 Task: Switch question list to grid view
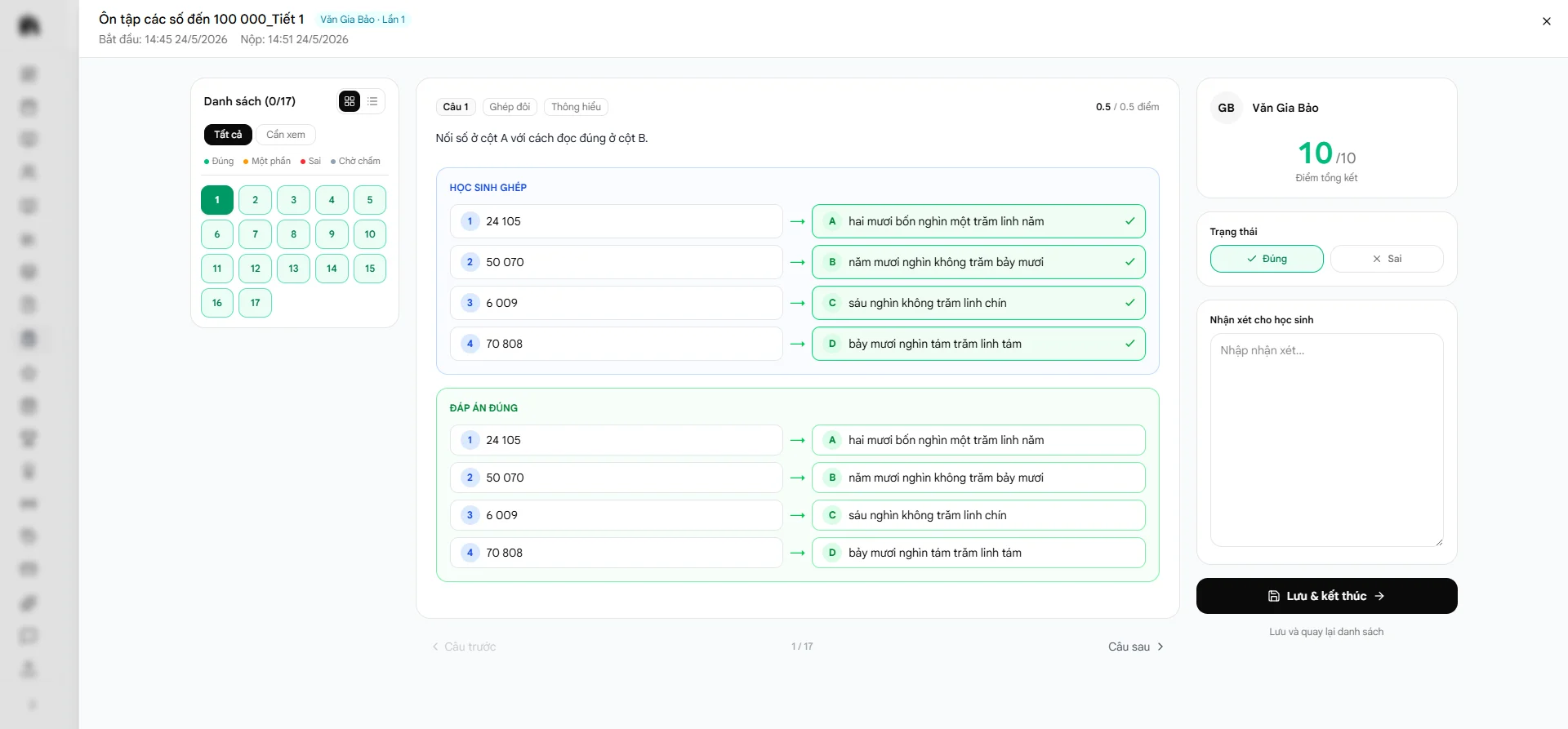(x=350, y=101)
